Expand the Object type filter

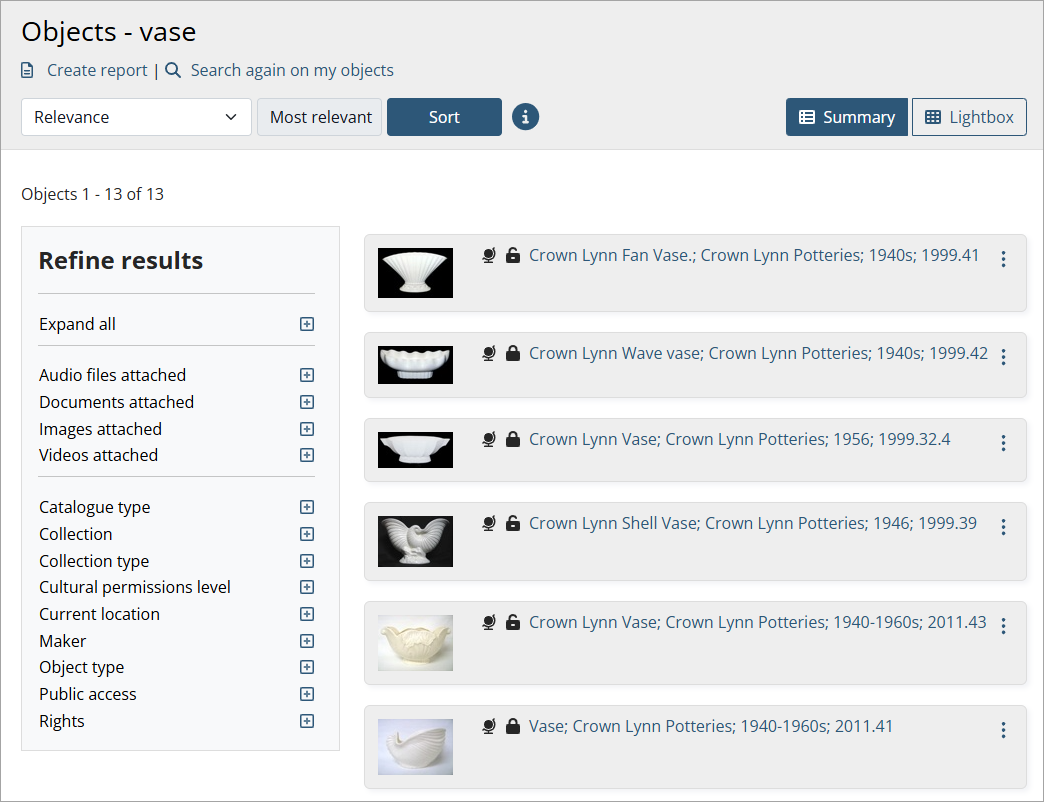click(307, 668)
